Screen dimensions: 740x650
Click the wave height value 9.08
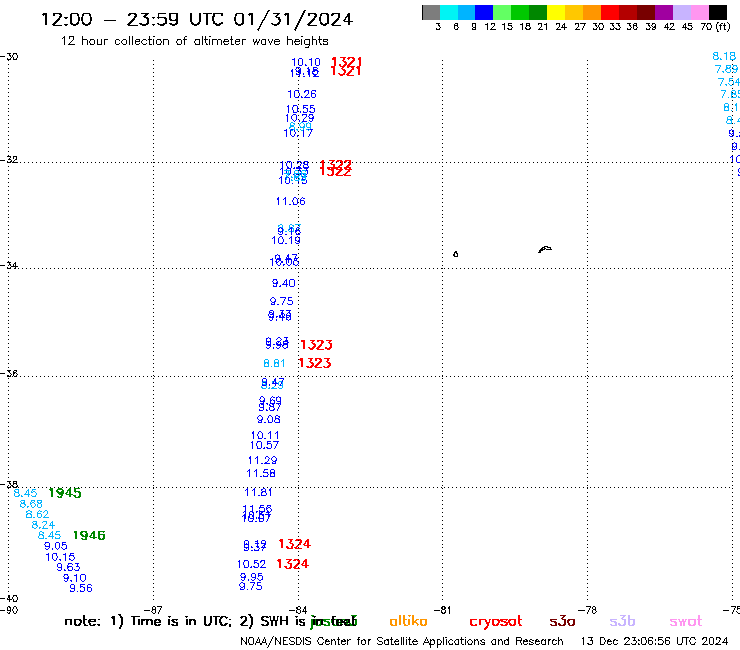[x=269, y=419]
